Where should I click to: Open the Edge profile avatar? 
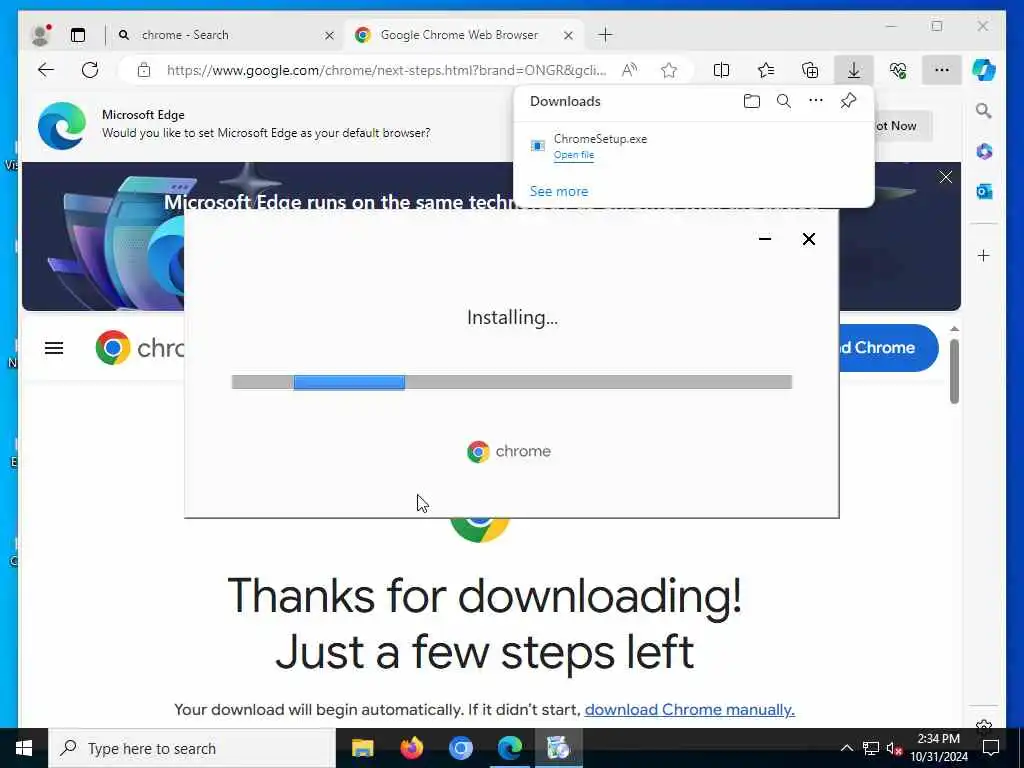coord(40,35)
